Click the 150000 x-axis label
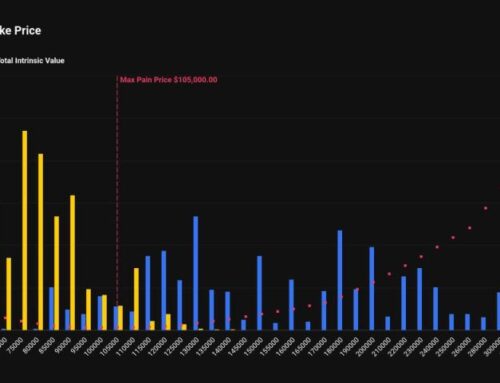This screenshot has width=500, height=383. click(254, 347)
